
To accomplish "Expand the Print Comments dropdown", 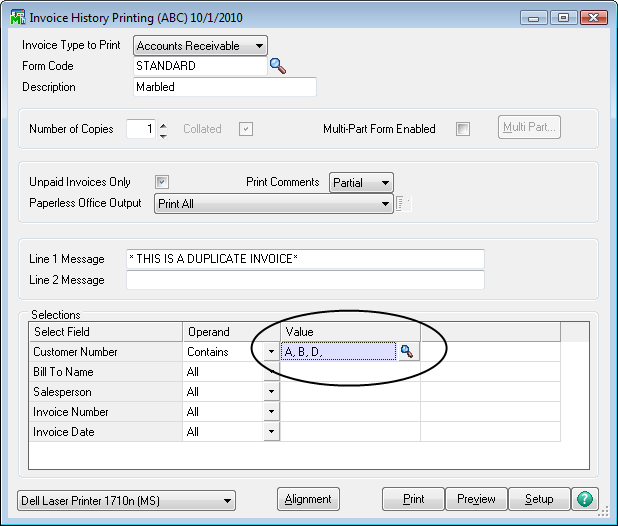I will pyautogui.click(x=385, y=182).
